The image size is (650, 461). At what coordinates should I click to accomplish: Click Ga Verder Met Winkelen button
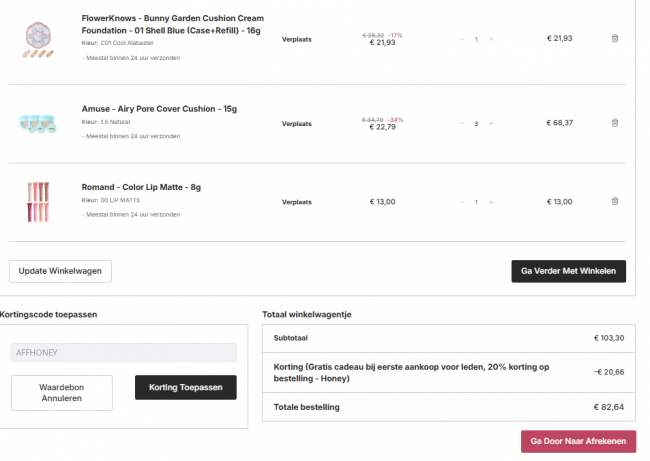[x=568, y=271]
